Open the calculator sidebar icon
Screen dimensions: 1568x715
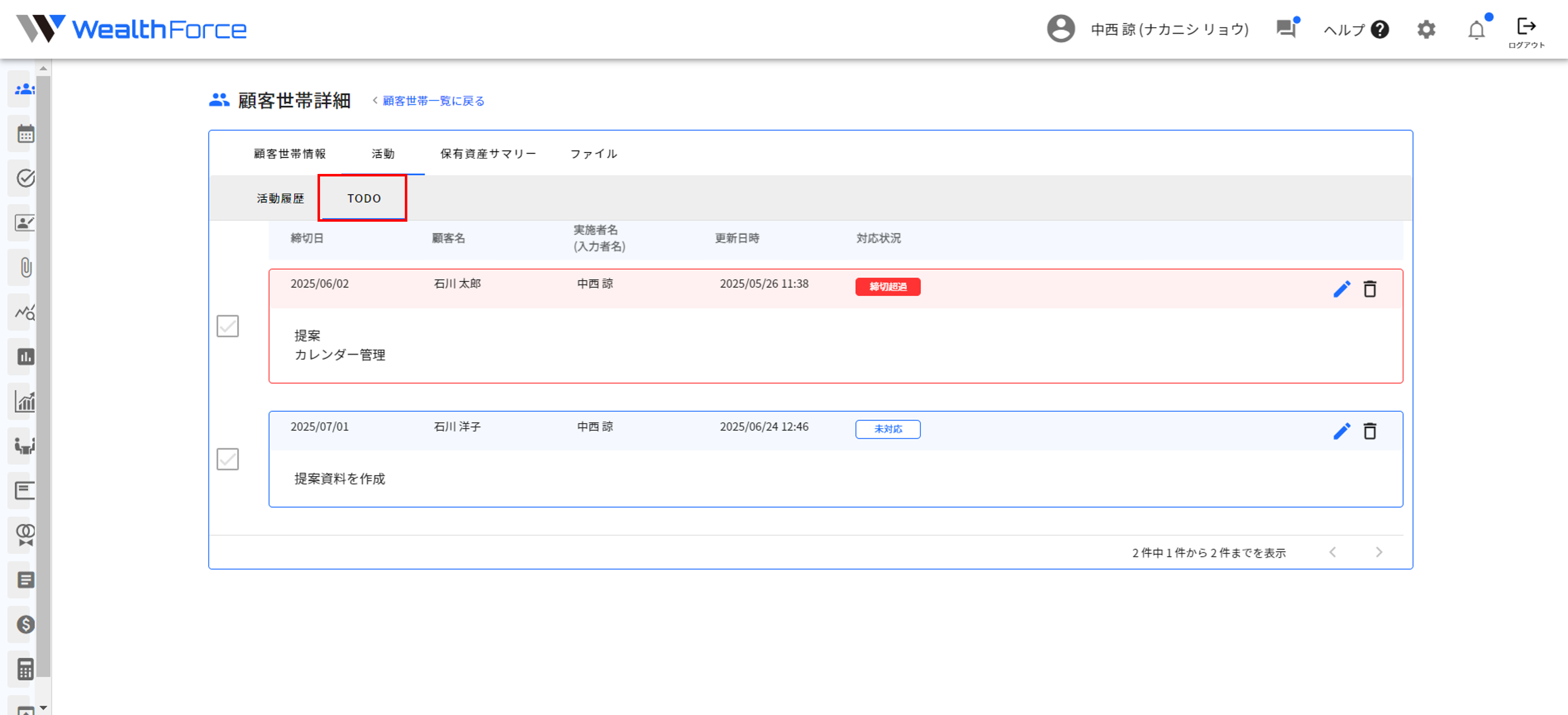pyautogui.click(x=26, y=669)
